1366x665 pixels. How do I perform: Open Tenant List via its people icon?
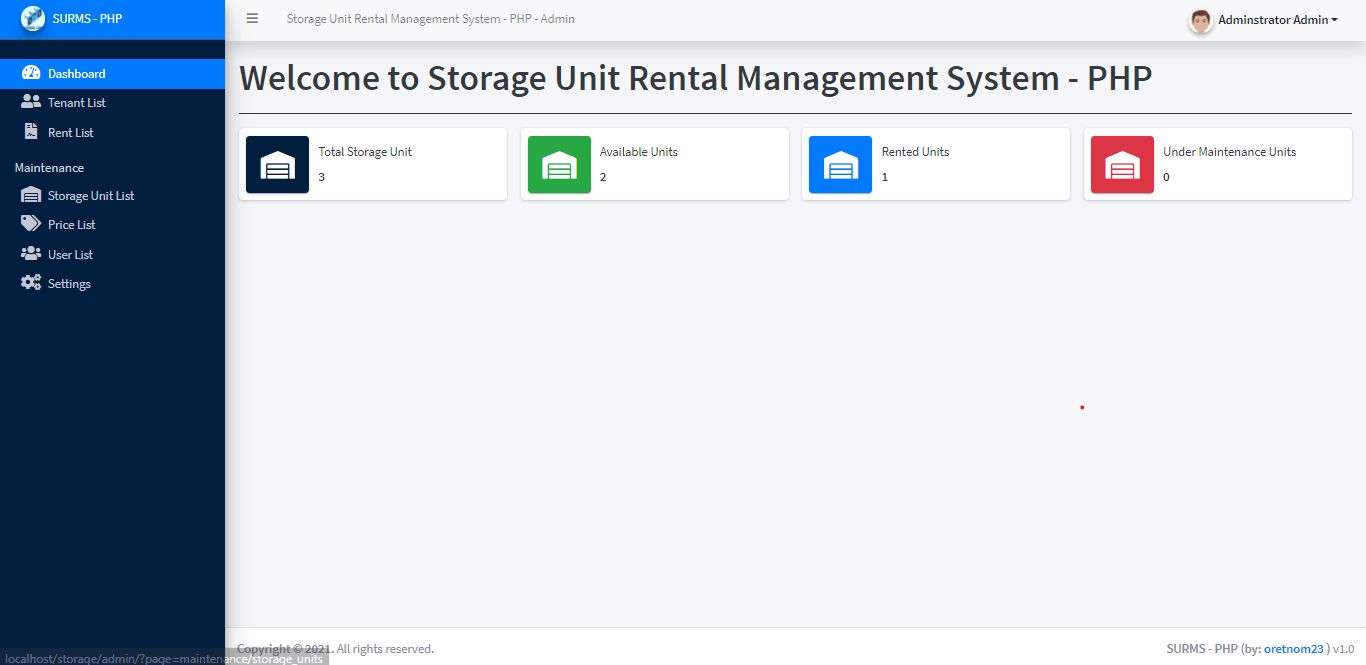(x=30, y=102)
